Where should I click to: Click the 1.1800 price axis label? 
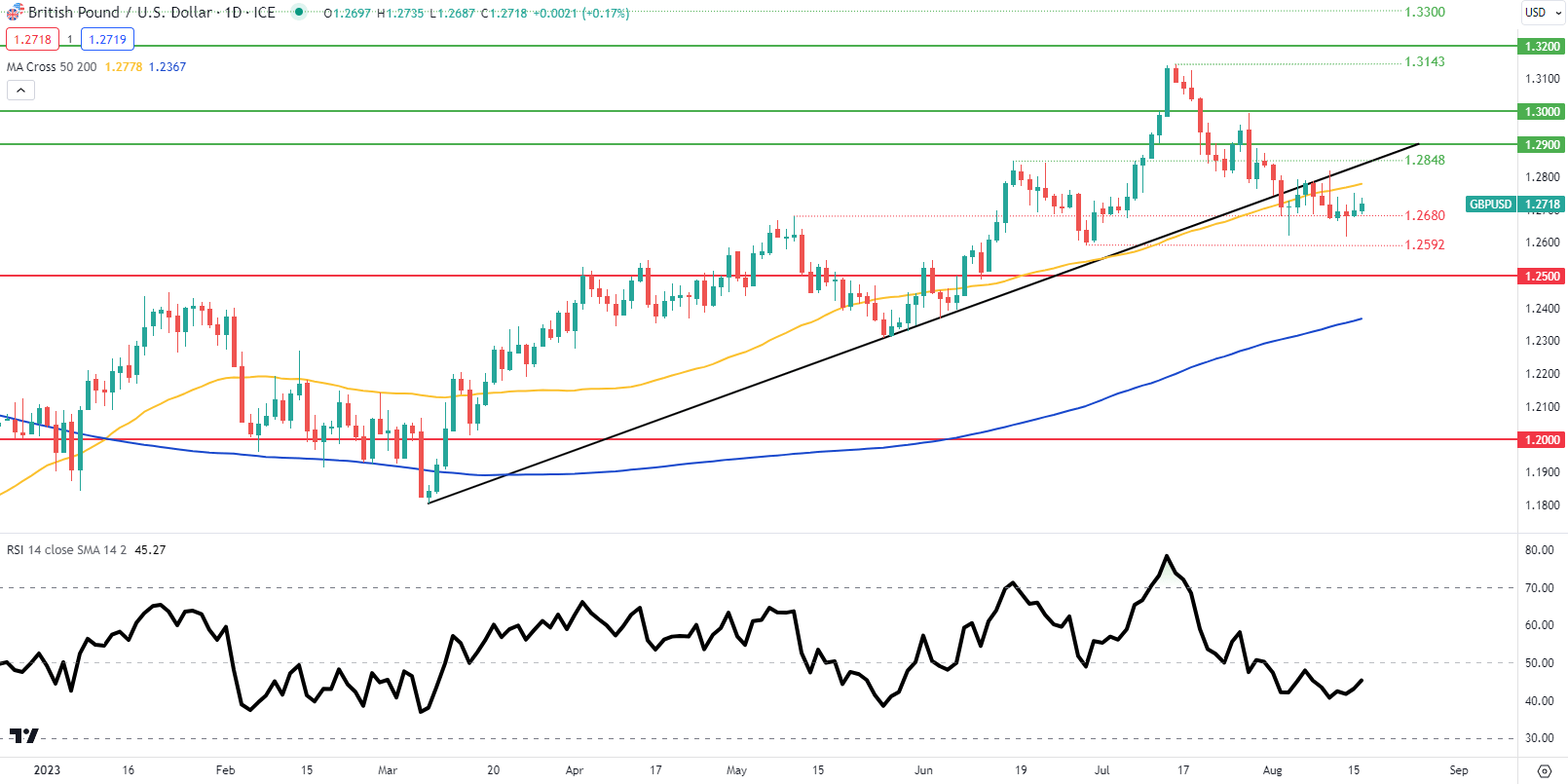pyautogui.click(x=1542, y=505)
